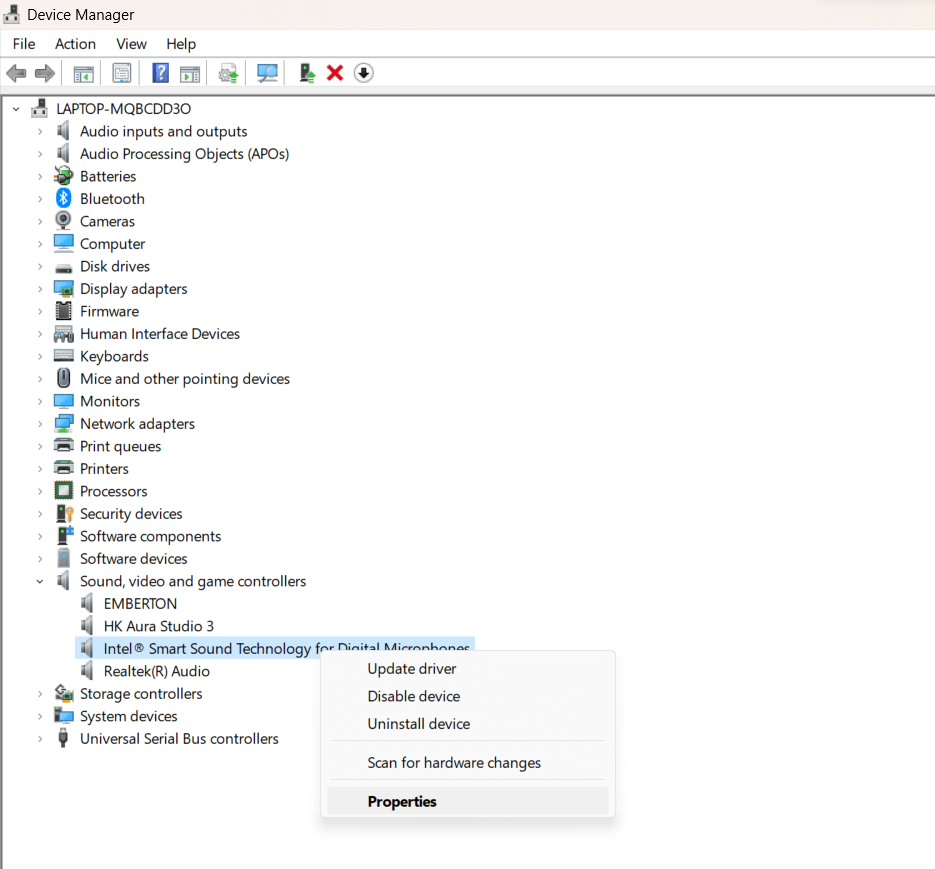Choose Update driver from context menu
935x869 pixels.
point(468,669)
